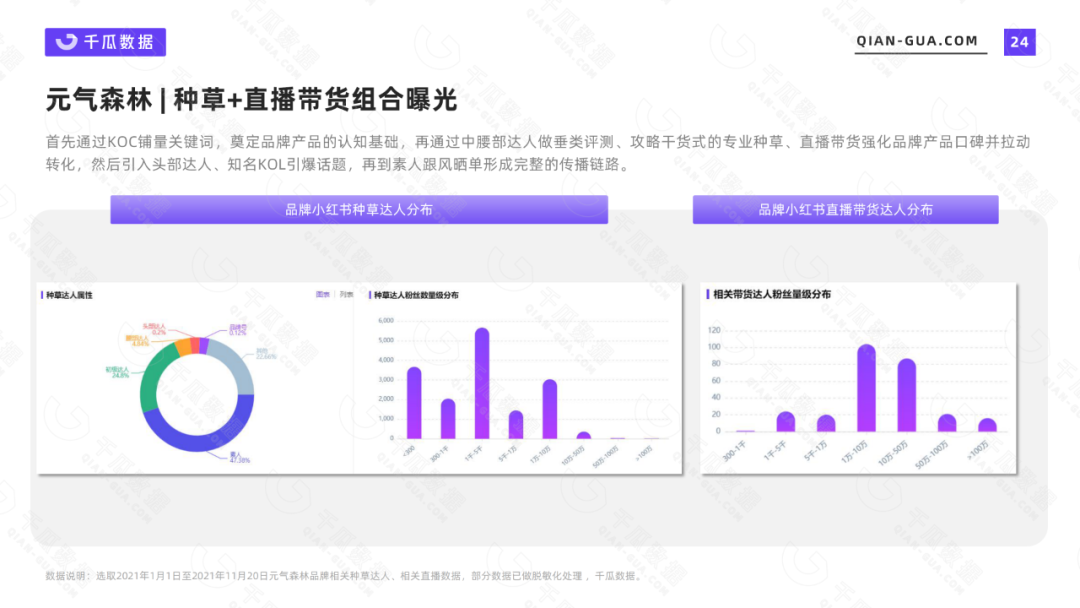Click the 300-1千 bar in 种草达人 fans chart
The height and width of the screenshot is (608, 1080).
[x=448, y=419]
